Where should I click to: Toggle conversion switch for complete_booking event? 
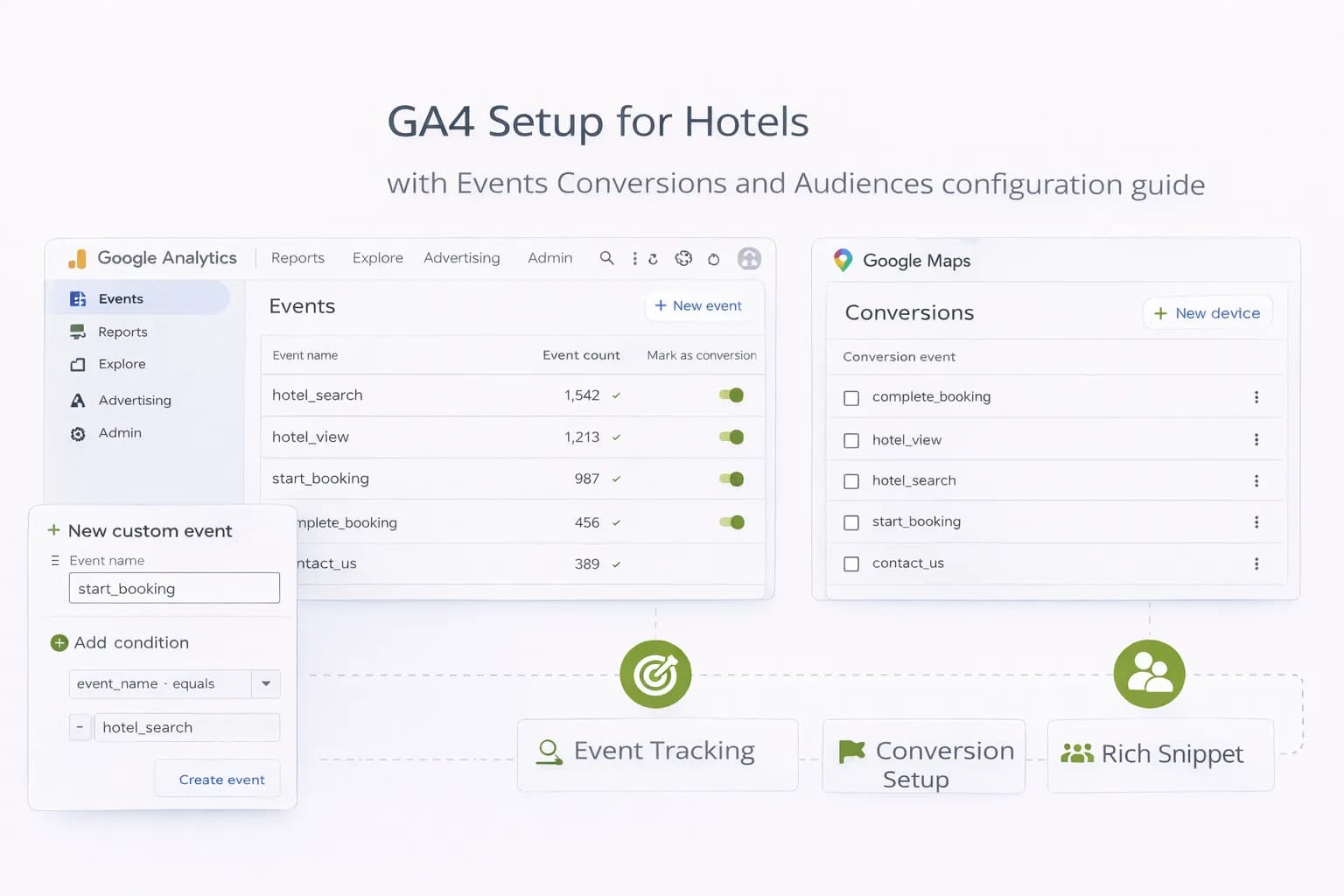(731, 522)
